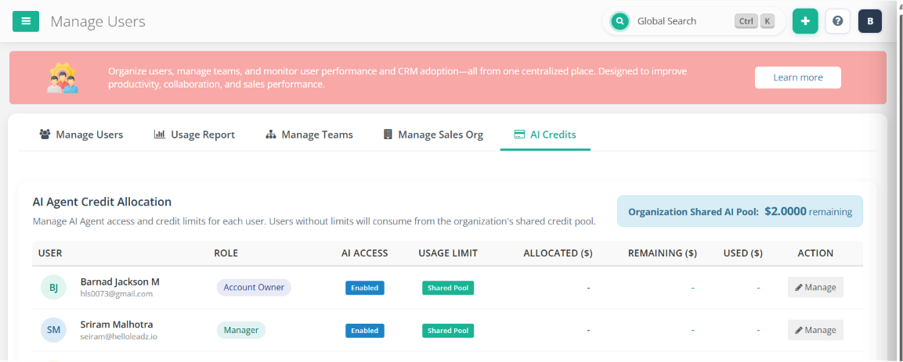Screen dimensions: 903x362
Task: Open the help question mark icon
Action: coord(838,21)
